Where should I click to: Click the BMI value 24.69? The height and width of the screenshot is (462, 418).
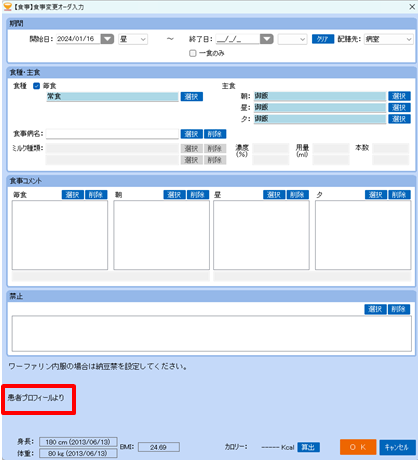[x=159, y=447]
